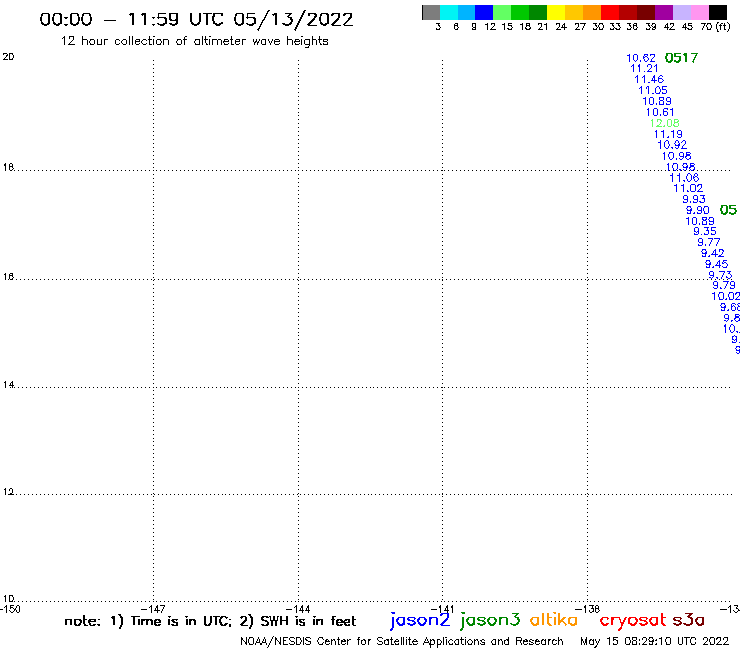This screenshot has width=740, height=650.
Task: Click the '24' legend scale label
Action: (561, 27)
